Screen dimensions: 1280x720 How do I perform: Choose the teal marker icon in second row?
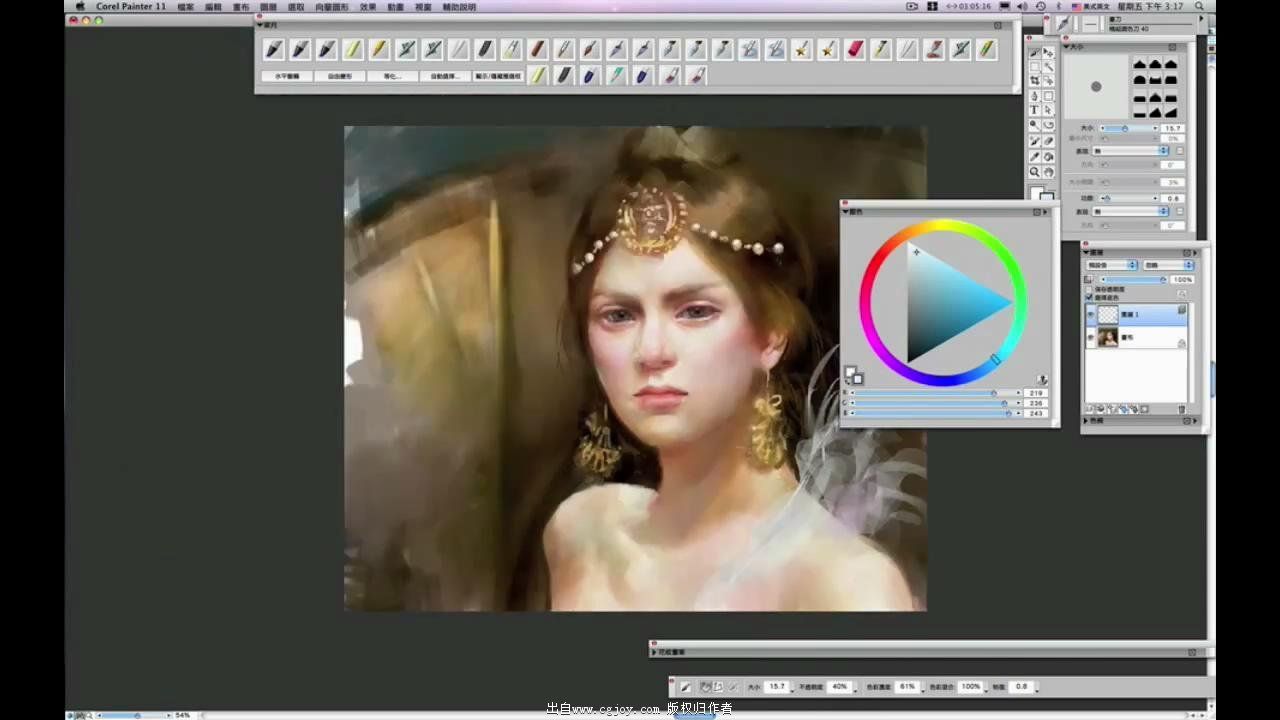(x=617, y=75)
